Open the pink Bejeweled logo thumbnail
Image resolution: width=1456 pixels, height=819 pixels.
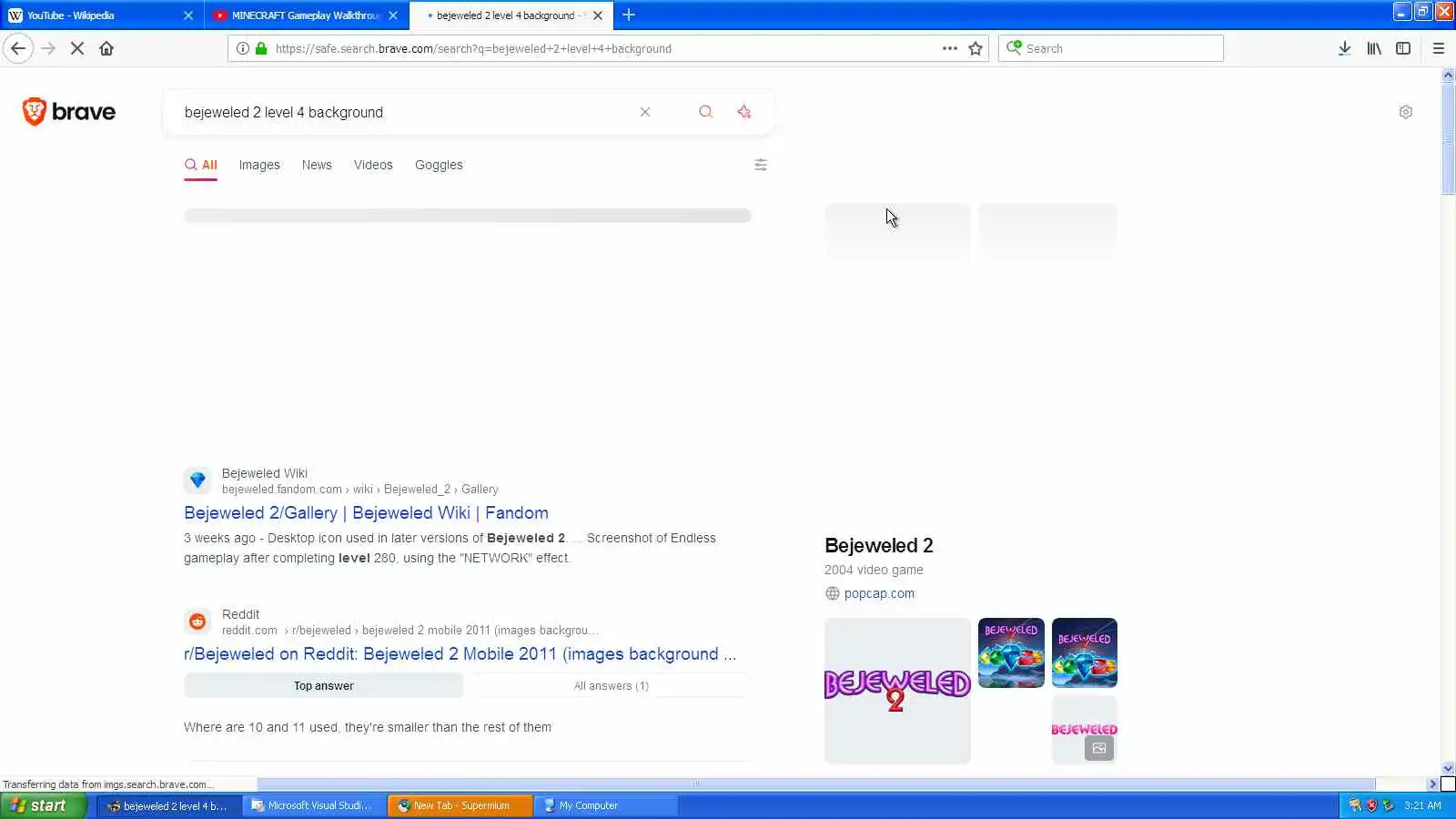(x=1085, y=729)
